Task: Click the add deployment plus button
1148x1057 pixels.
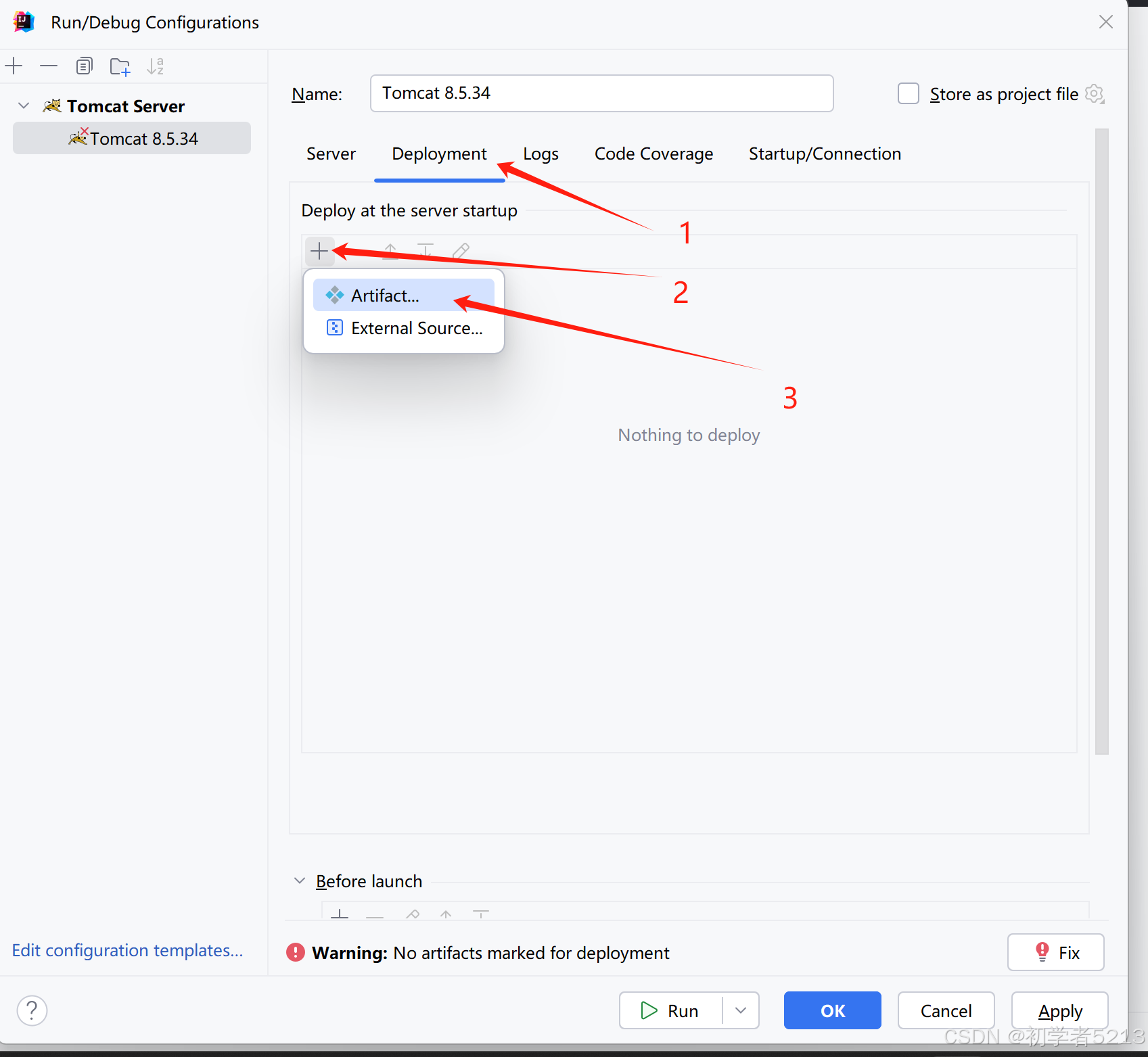Action: [x=319, y=252]
